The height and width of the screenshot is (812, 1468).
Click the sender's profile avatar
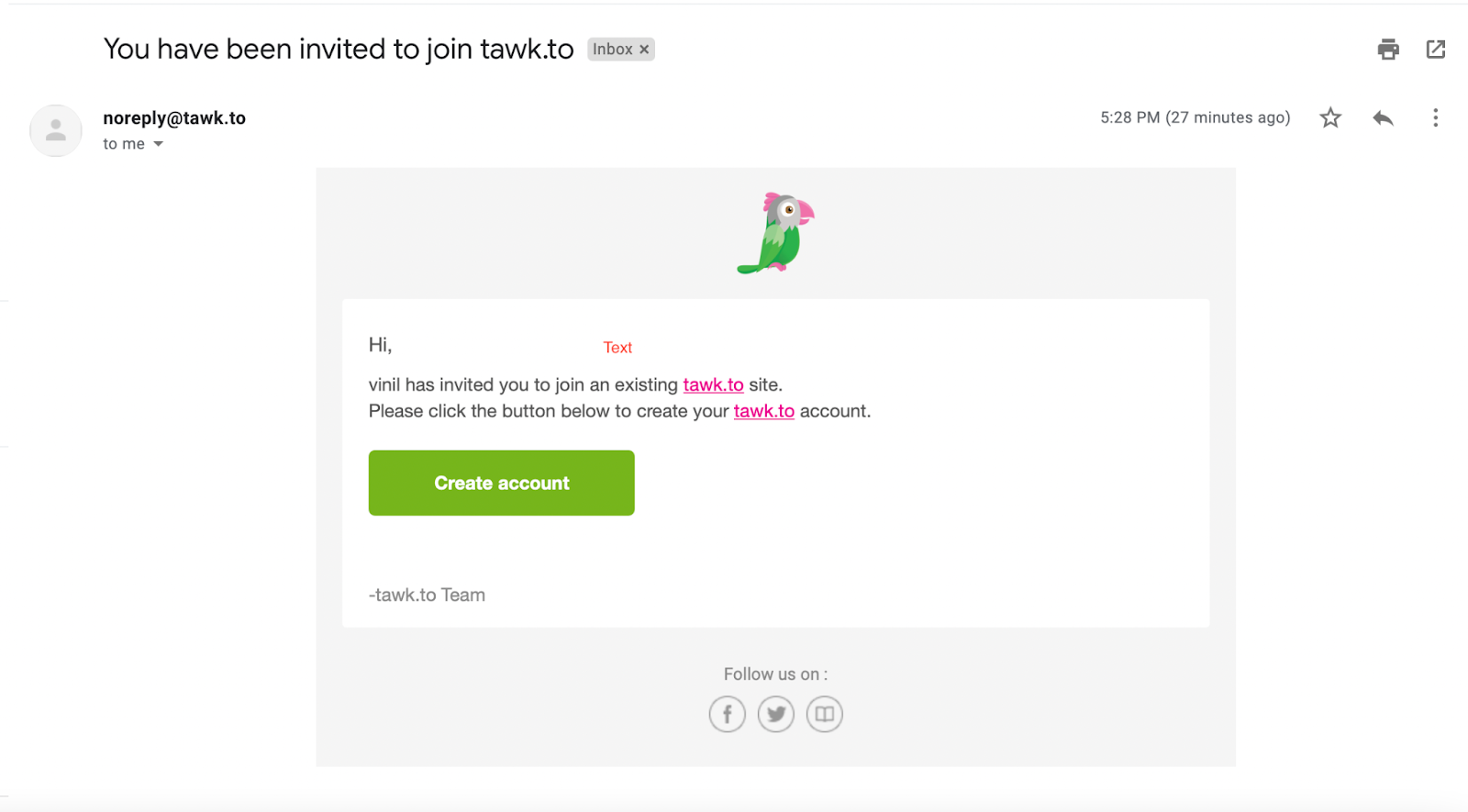pos(56,130)
